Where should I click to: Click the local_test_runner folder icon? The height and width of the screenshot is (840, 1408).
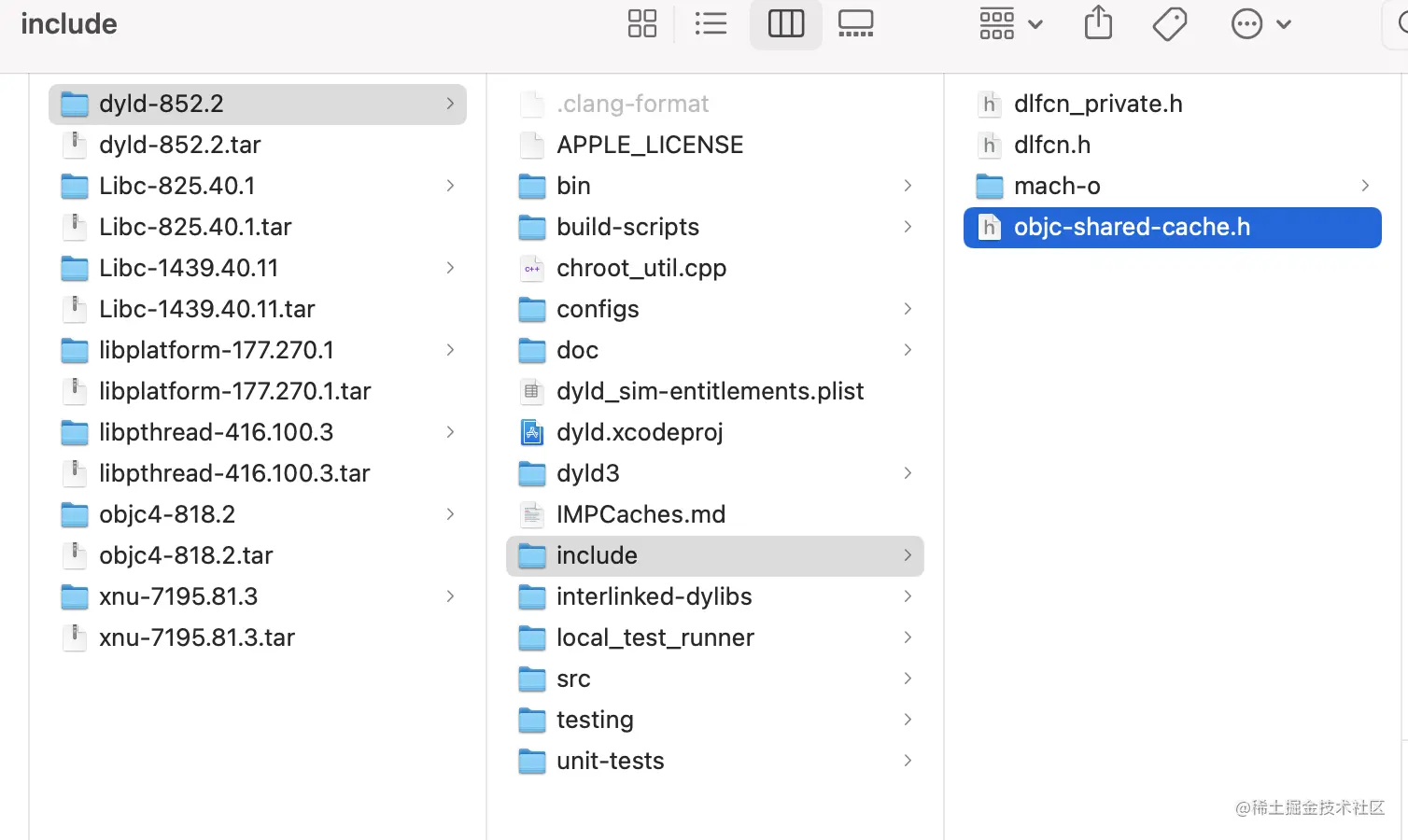point(532,637)
